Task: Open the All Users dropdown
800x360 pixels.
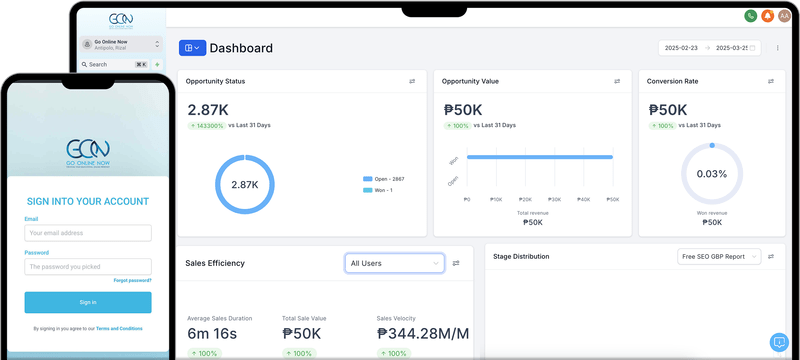Action: 394,263
